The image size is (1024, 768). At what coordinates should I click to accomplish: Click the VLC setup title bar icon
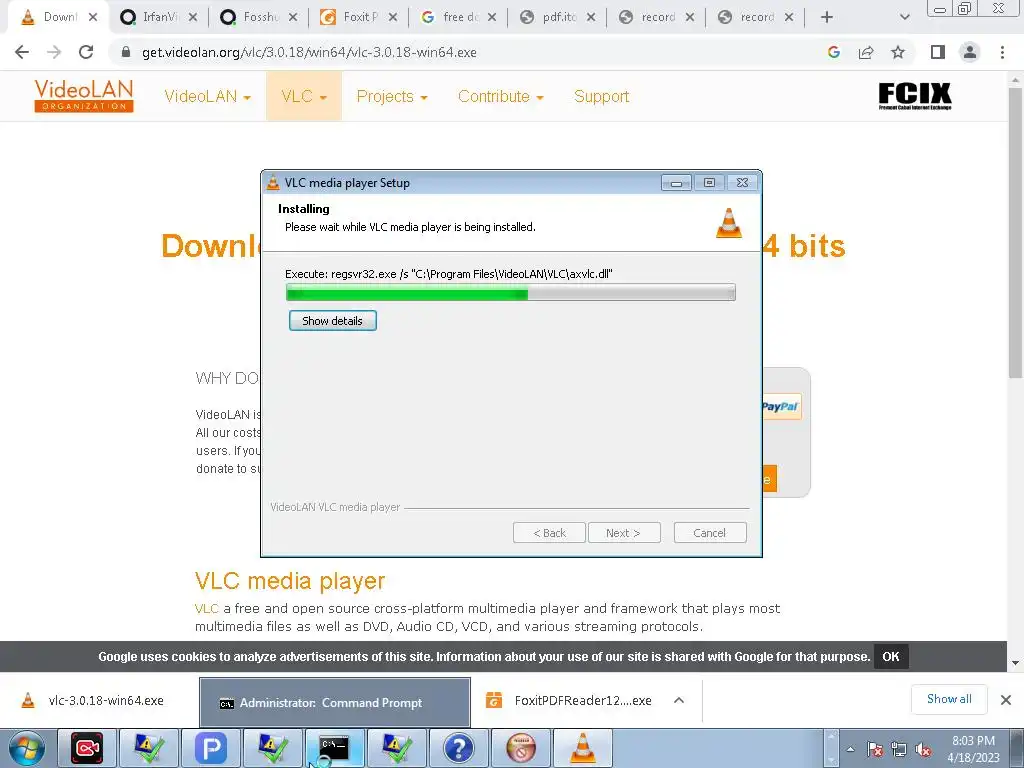273,183
